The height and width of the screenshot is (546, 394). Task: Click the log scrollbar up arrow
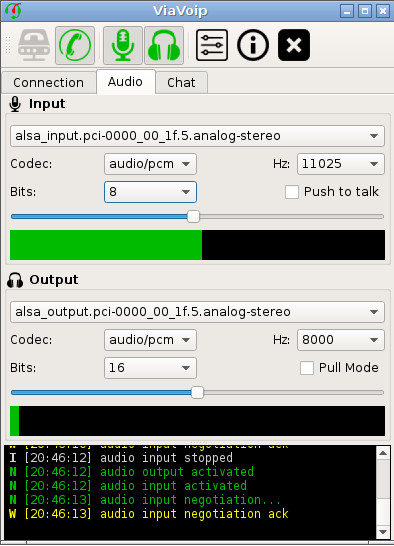pos(383,453)
